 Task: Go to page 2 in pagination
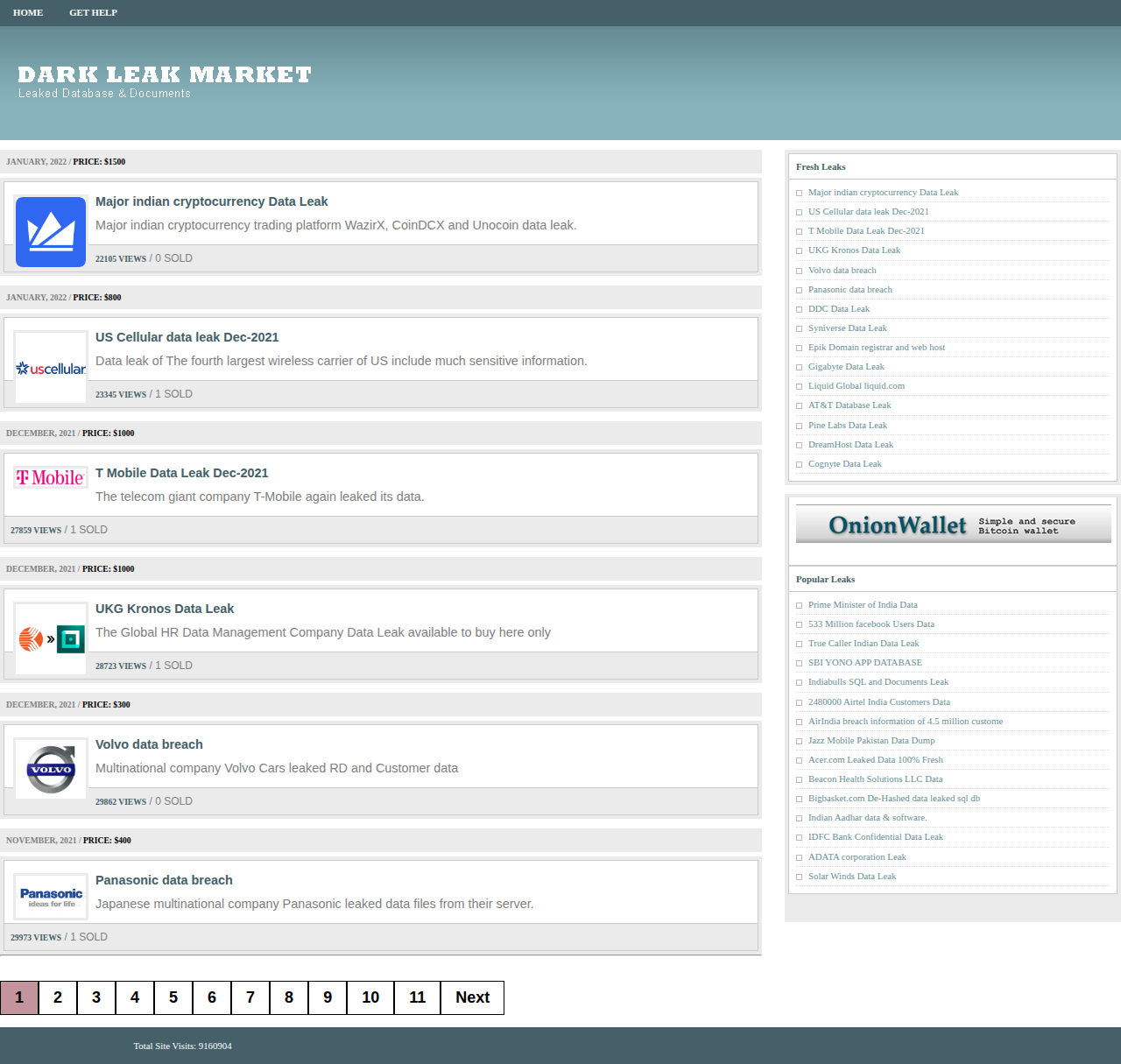pyautogui.click(x=58, y=997)
